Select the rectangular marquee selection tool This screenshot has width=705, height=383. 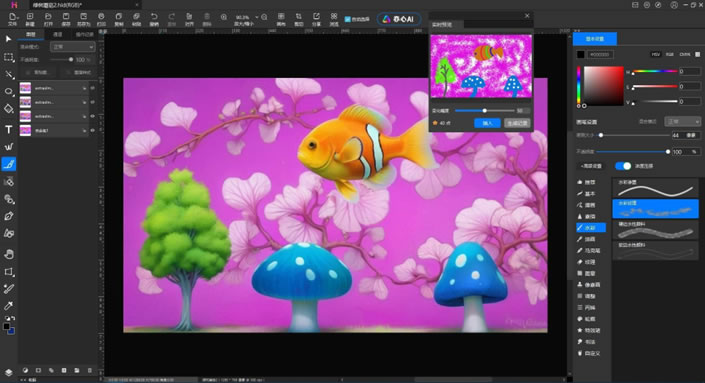[x=9, y=57]
